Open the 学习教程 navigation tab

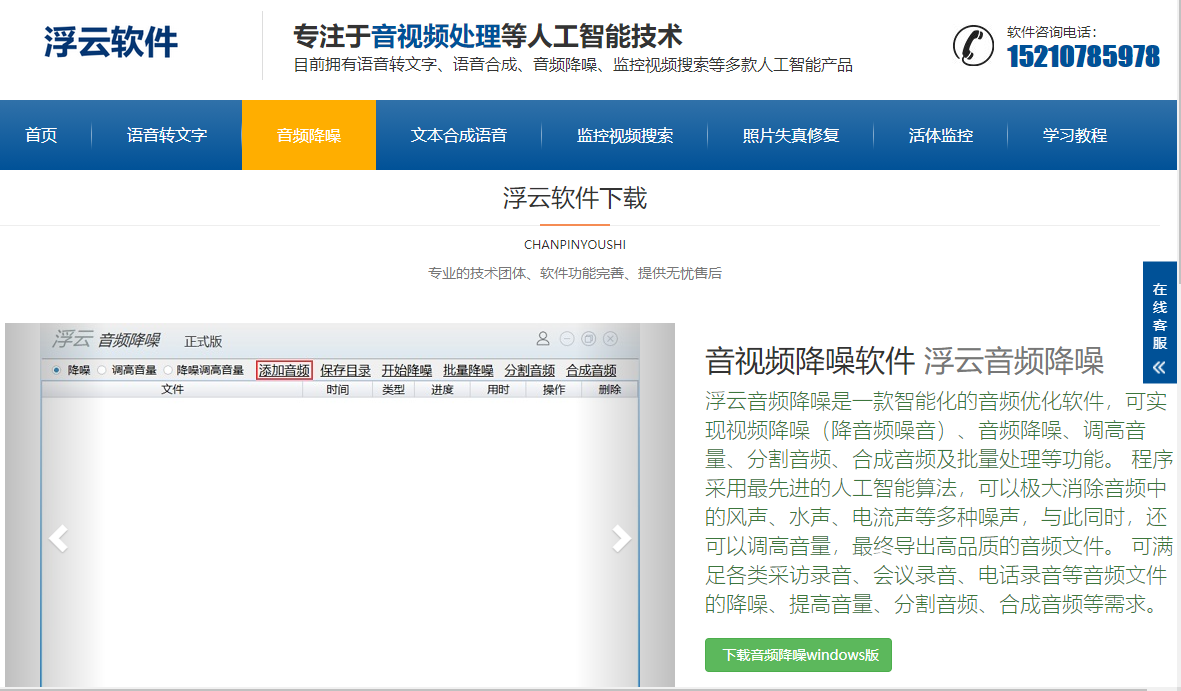(x=1075, y=135)
